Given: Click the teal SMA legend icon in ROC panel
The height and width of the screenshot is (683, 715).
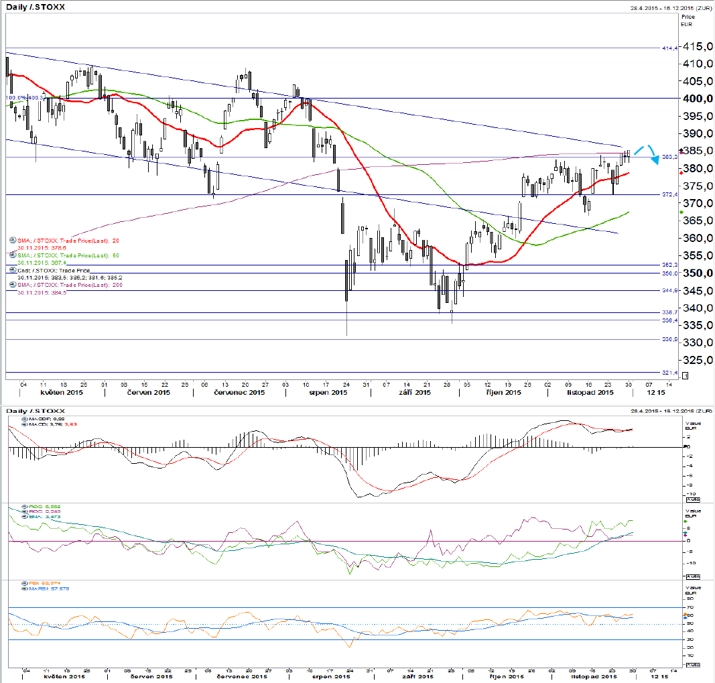Looking at the screenshot, I should (25, 517).
